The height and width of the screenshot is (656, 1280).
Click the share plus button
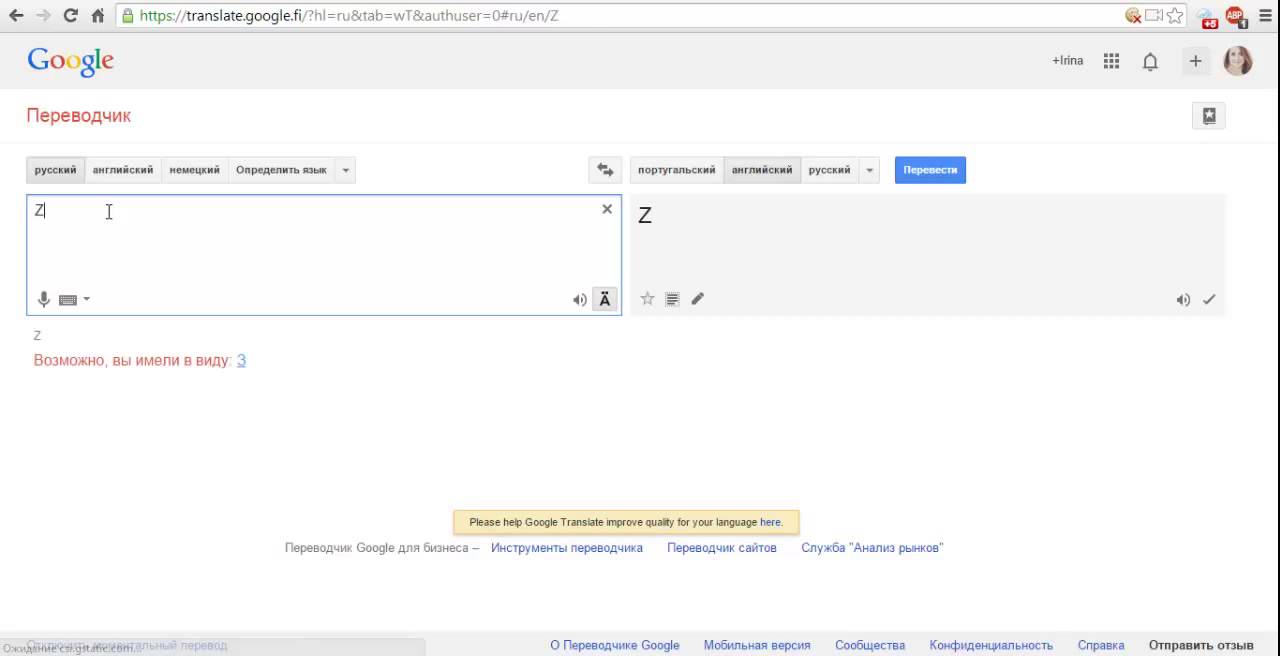(x=1195, y=61)
